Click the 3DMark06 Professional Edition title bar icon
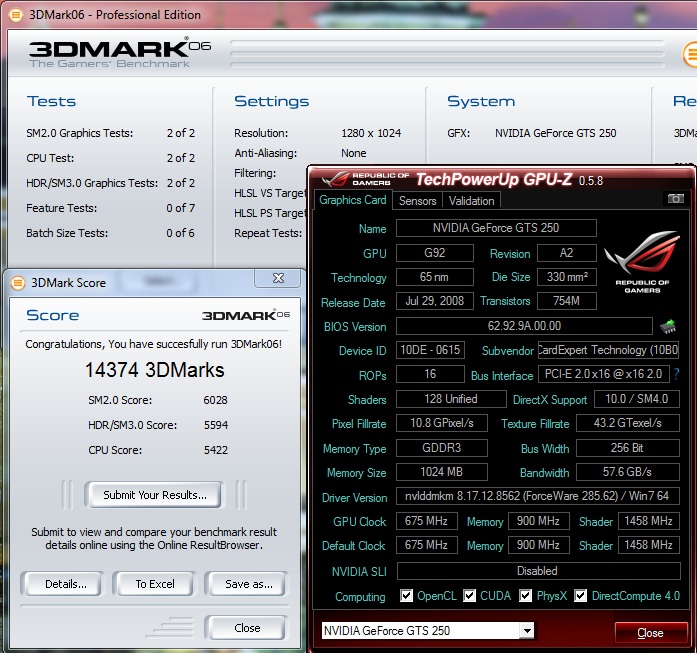This screenshot has width=697, height=653. coord(15,14)
